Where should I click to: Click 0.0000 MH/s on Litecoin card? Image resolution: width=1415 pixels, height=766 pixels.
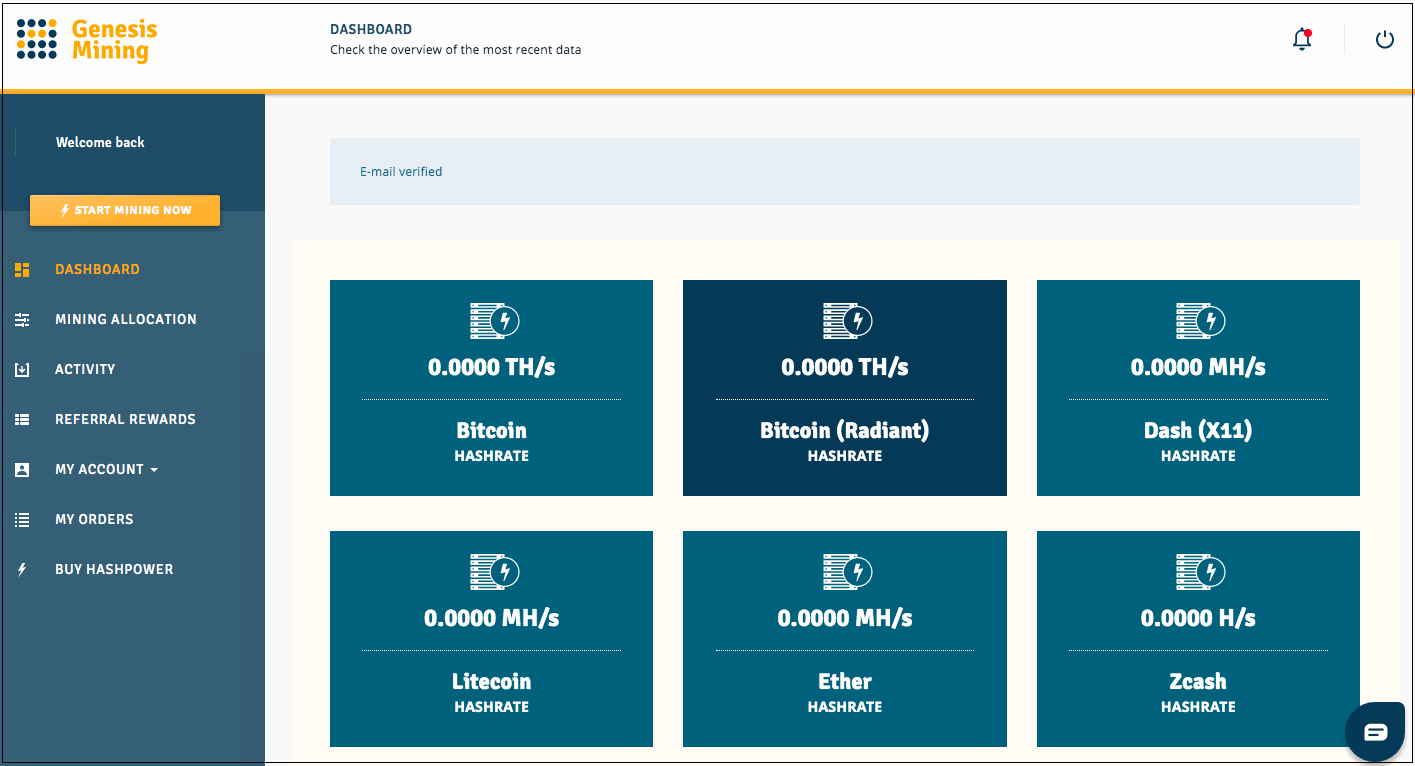[x=491, y=618]
